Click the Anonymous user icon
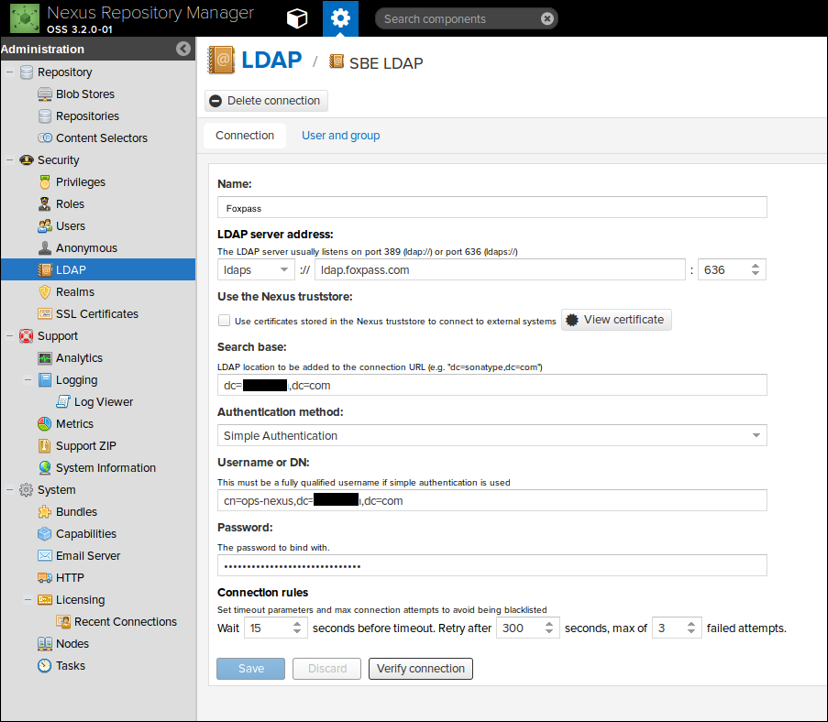Screen dimensions: 828x722 click(45, 248)
